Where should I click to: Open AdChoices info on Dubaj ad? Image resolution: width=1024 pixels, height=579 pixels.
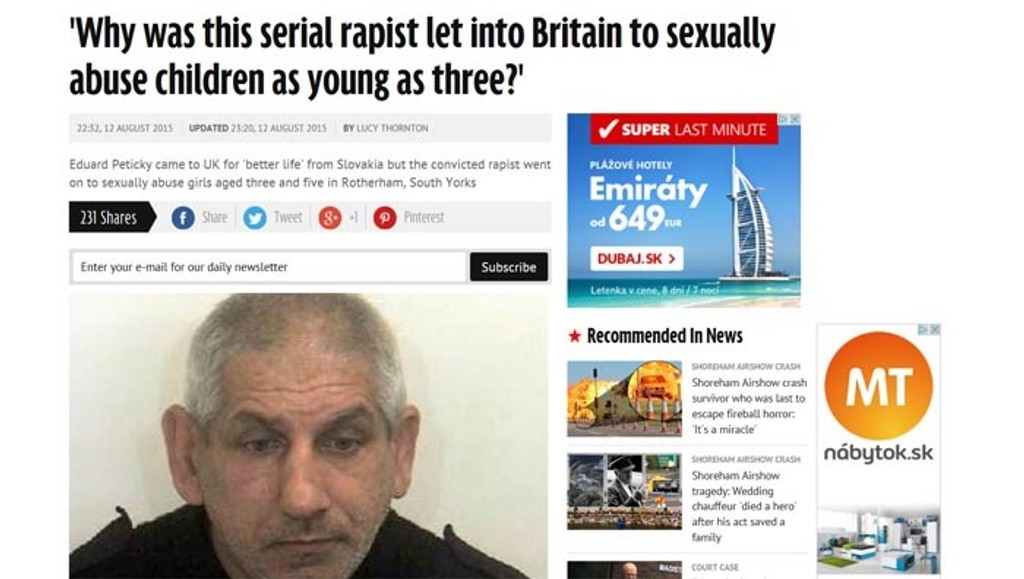(784, 119)
